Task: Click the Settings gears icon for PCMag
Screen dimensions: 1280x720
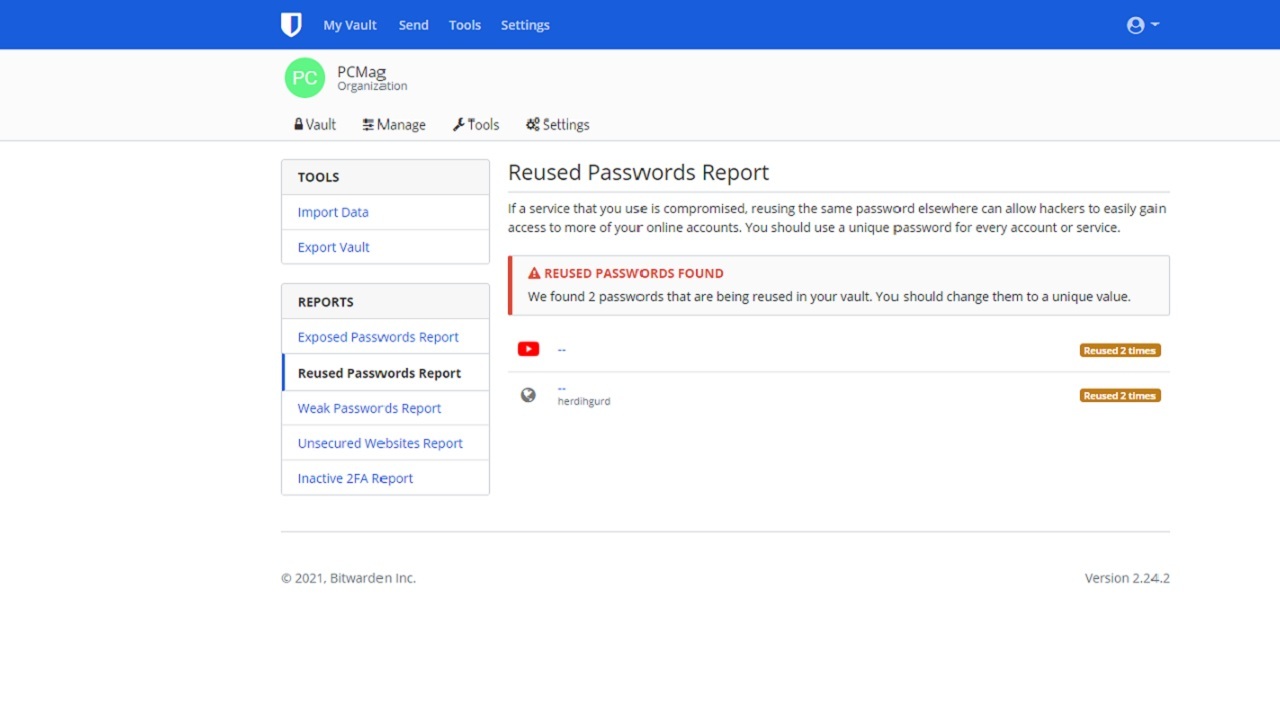Action: [x=531, y=124]
